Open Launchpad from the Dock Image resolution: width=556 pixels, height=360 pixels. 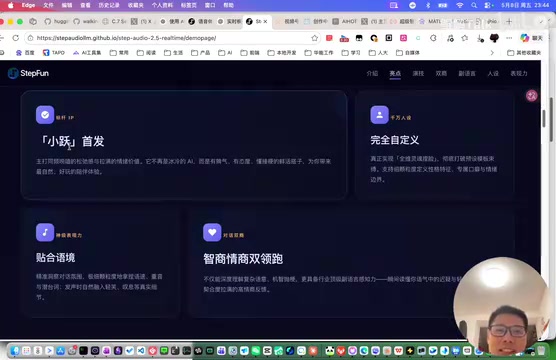[x=26, y=351]
